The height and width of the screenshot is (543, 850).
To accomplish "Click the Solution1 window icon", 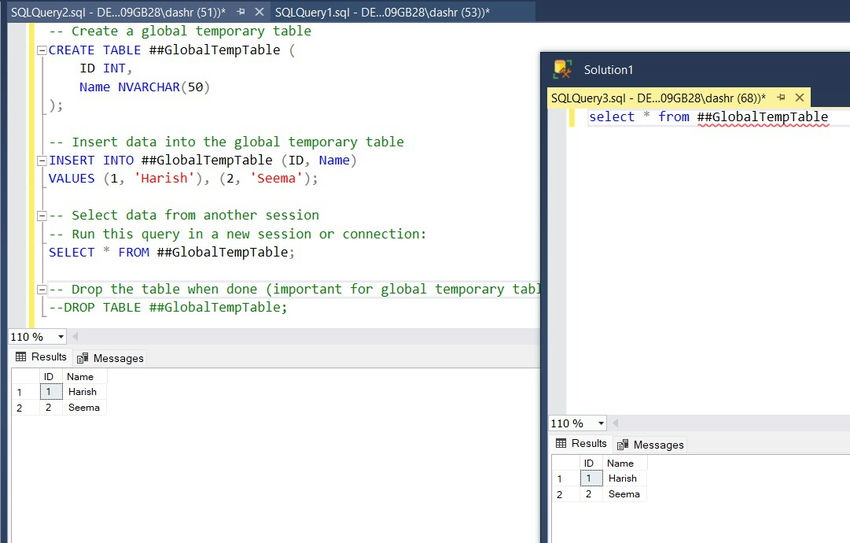I will [x=563, y=69].
